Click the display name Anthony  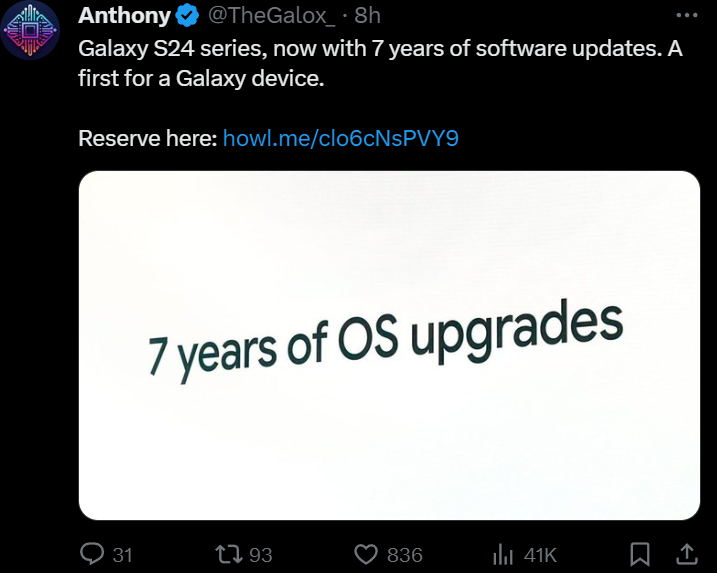point(124,16)
